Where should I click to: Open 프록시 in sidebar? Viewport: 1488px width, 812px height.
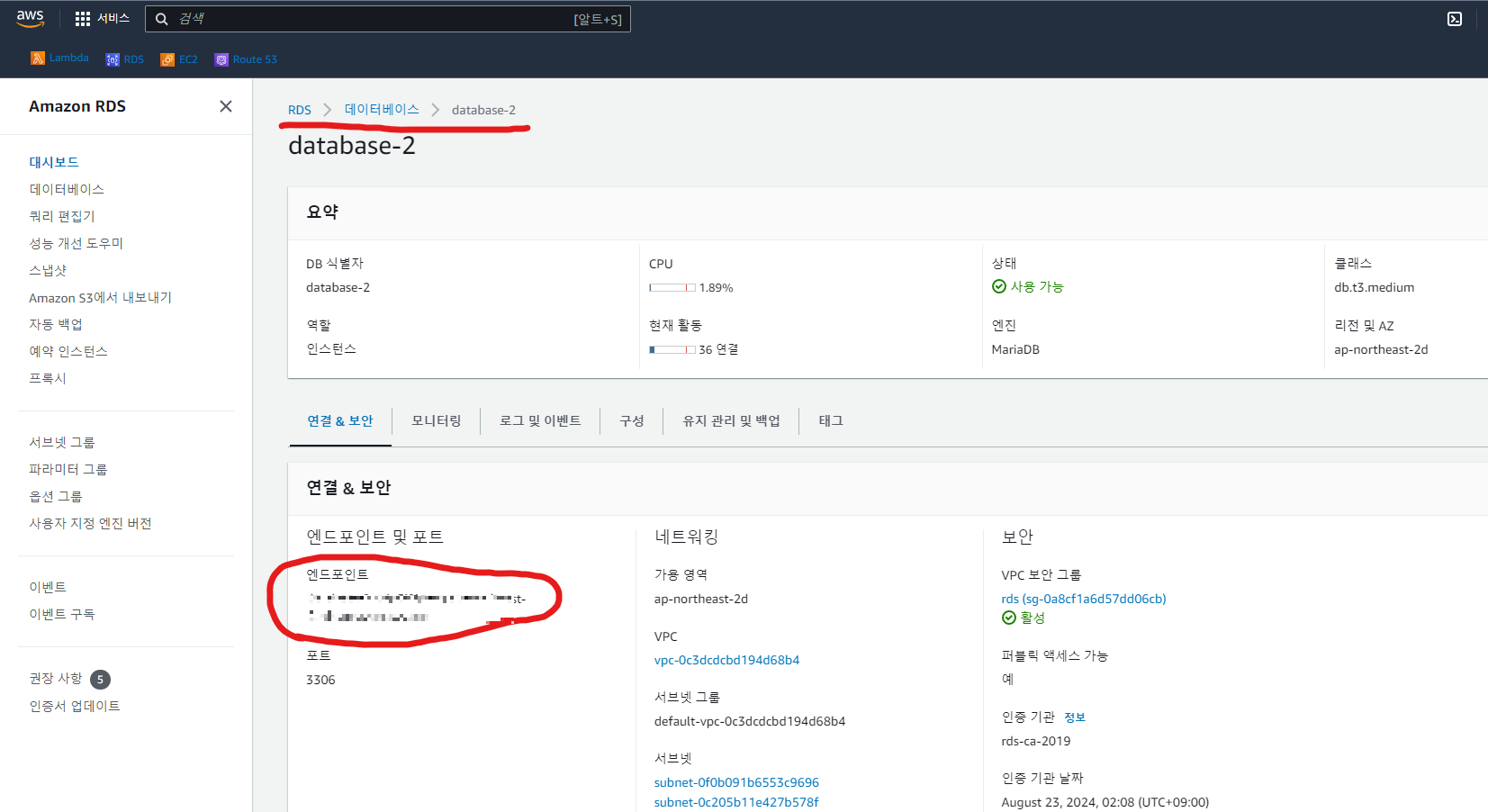(48, 378)
